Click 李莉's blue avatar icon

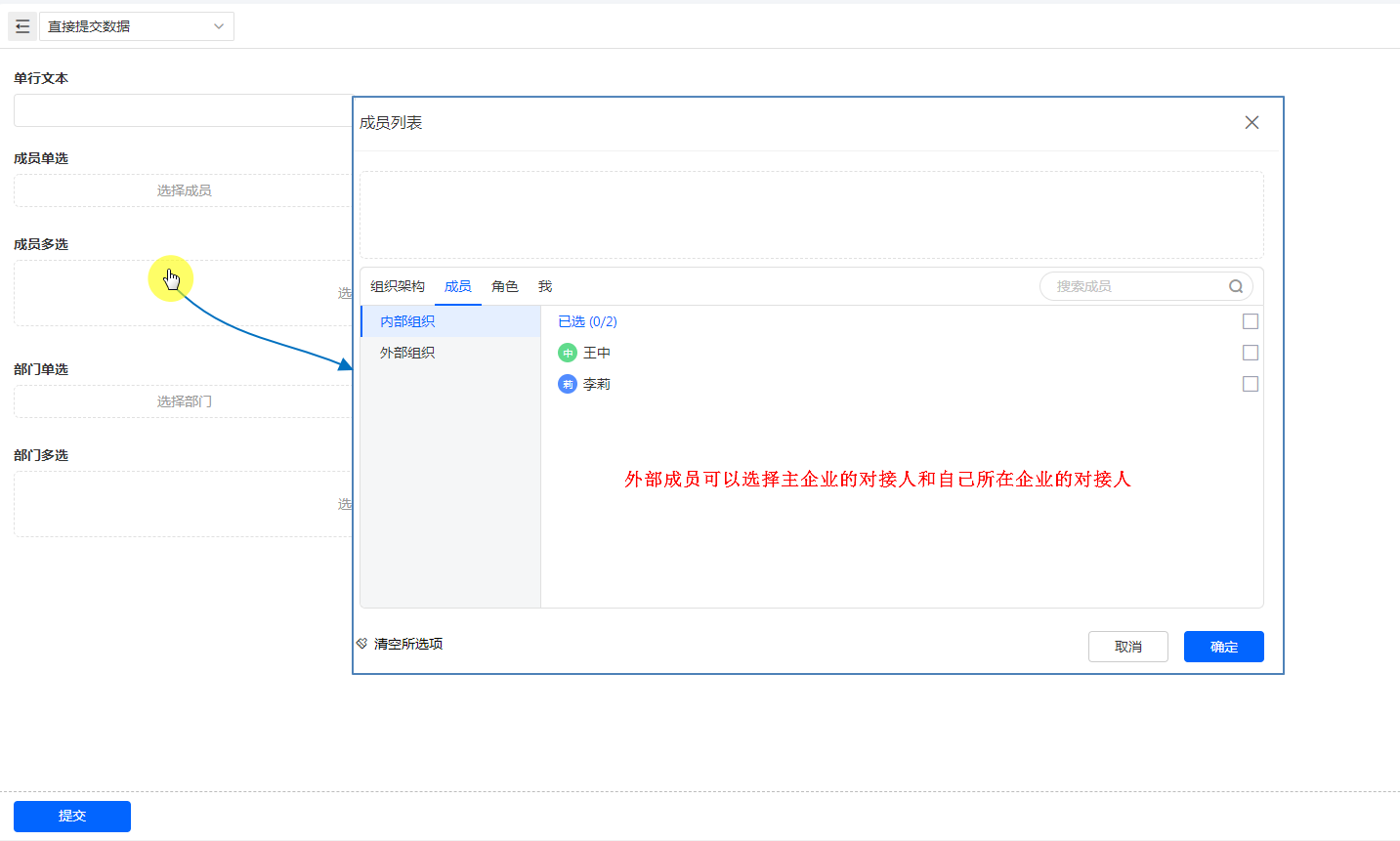[x=568, y=384]
